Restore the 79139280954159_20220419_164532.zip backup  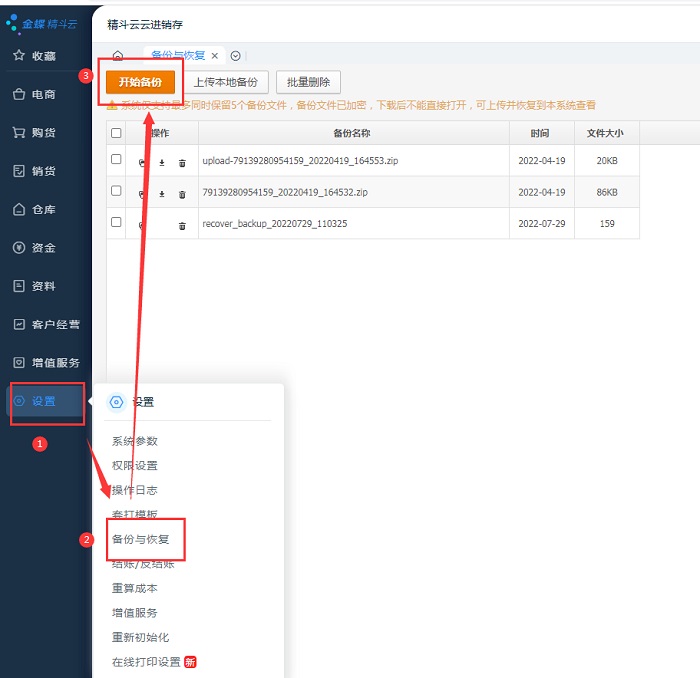142,194
